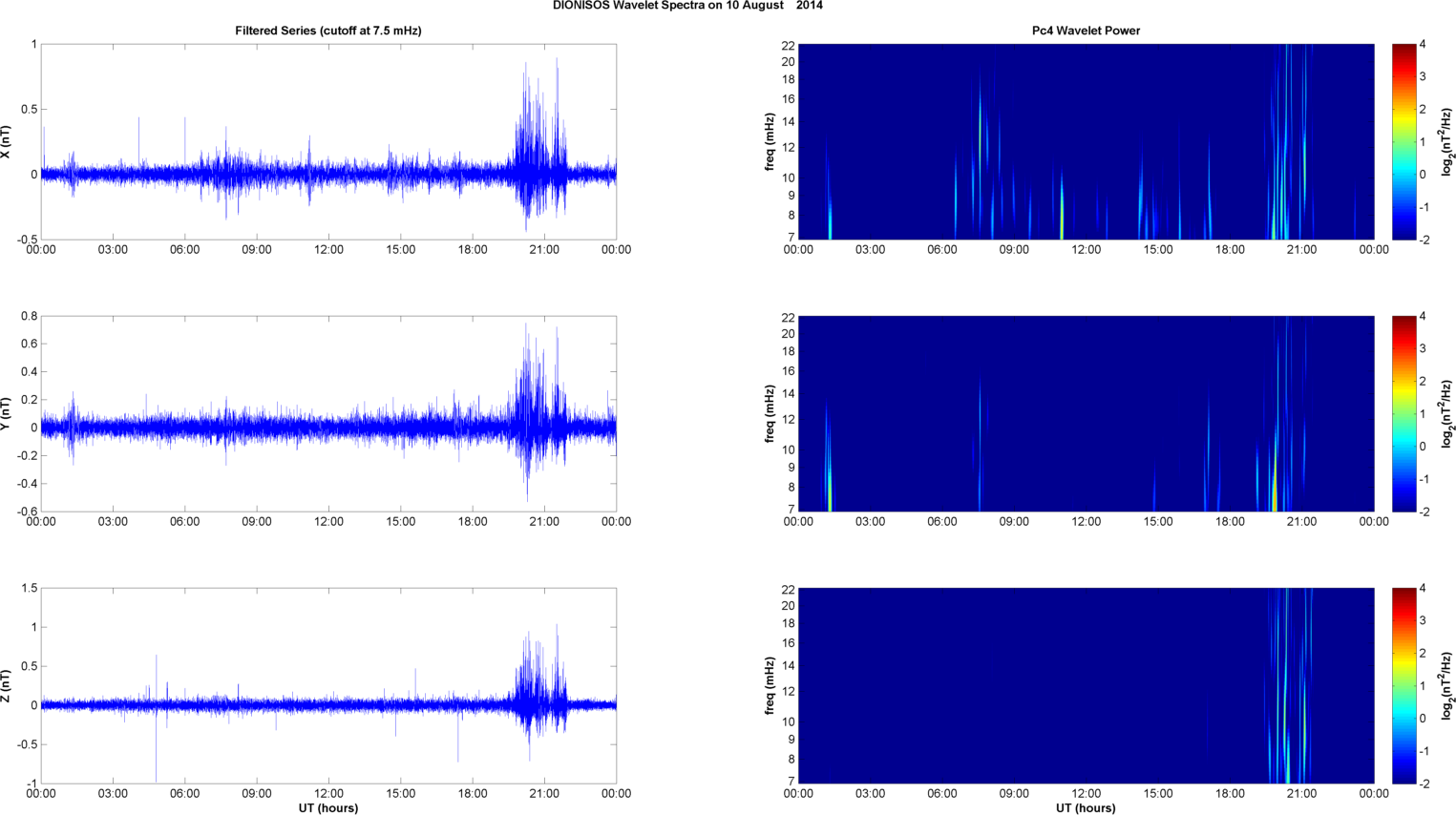This screenshot has width=1456, height=815.
Task: Click the -1 tick on Z series axis
Action: coord(32,784)
